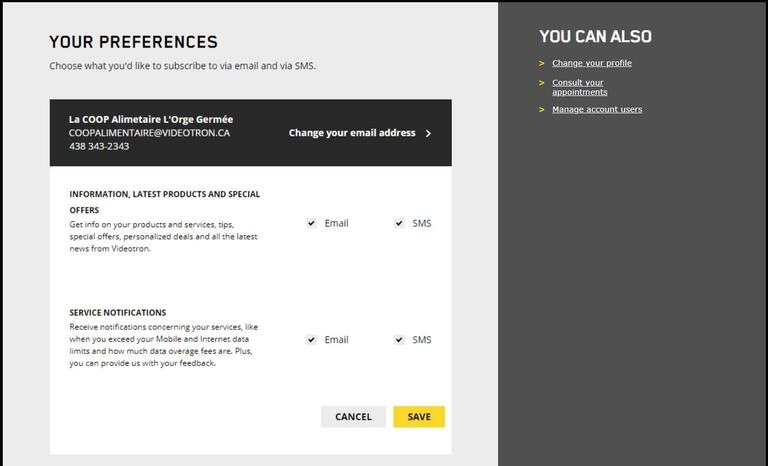768x466 pixels.
Task: Click the phone number 438 343-2343
Action: coord(99,147)
